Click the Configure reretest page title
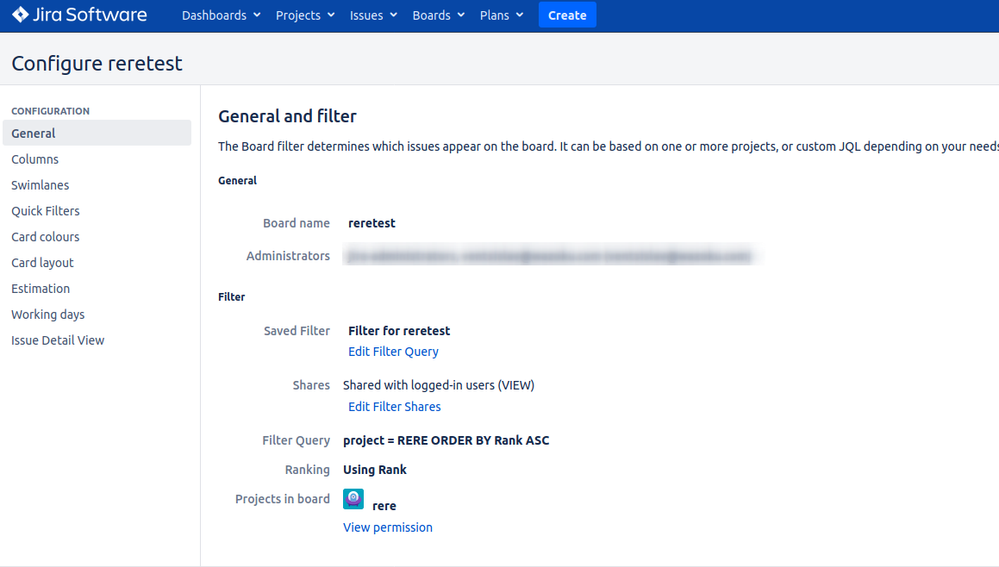The image size is (999, 567). [x=97, y=63]
